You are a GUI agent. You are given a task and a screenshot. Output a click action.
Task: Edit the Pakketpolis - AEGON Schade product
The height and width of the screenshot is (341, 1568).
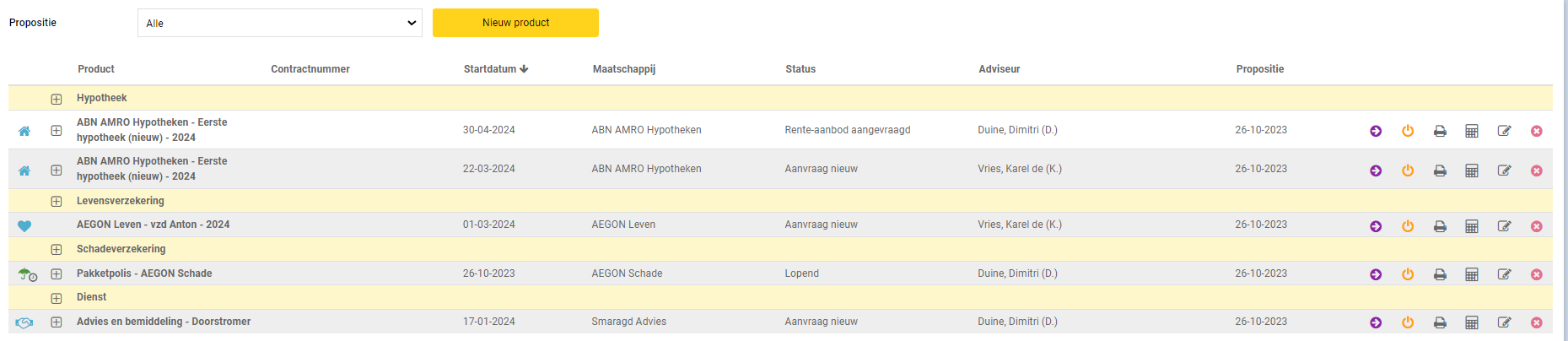coord(1504,274)
